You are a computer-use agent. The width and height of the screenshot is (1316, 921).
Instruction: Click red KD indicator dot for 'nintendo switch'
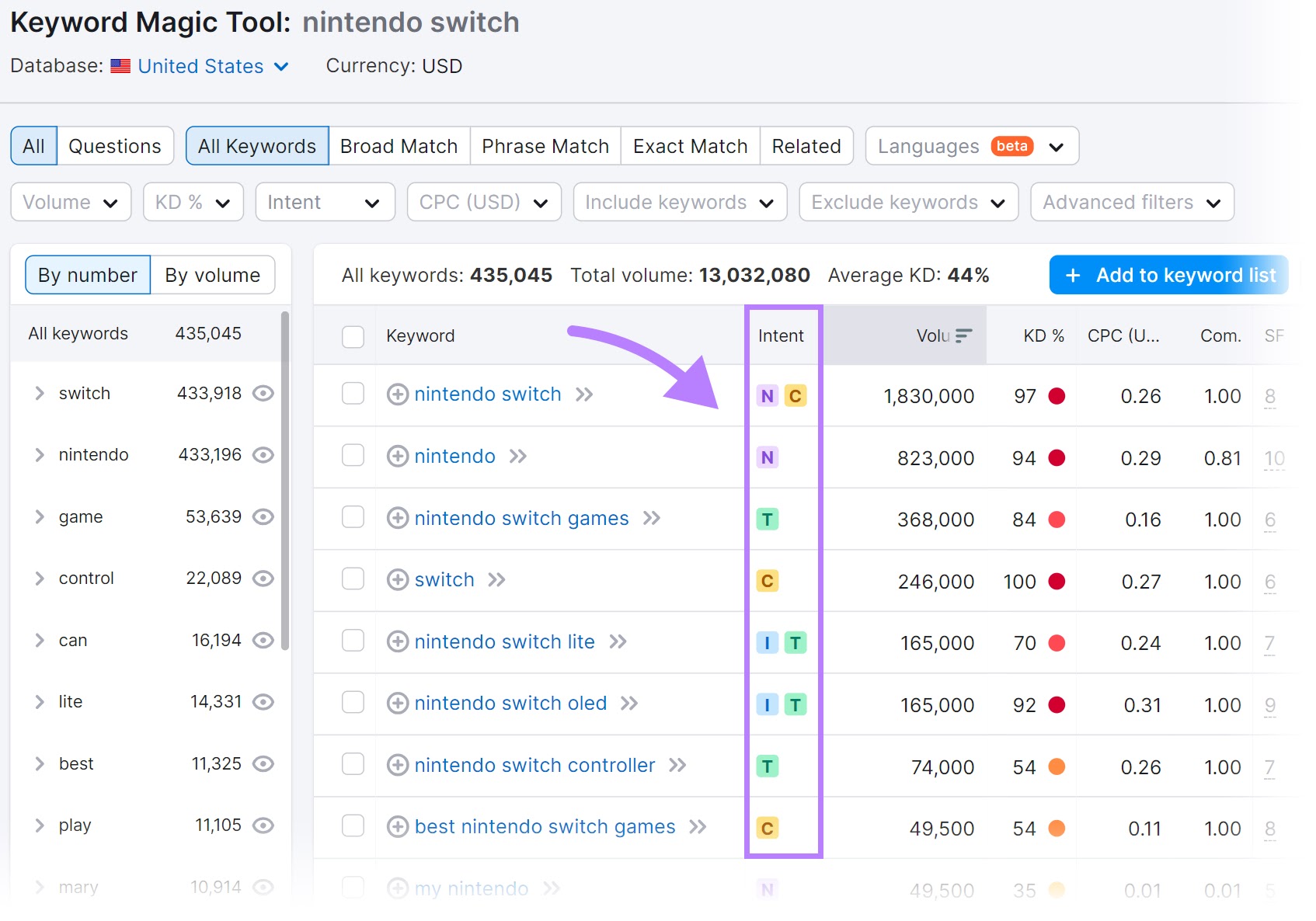pos(1057,396)
